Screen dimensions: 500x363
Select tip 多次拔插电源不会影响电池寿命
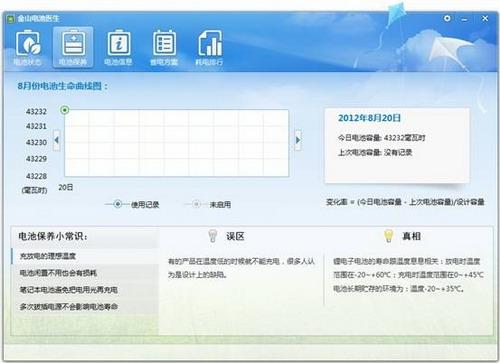tap(85, 306)
